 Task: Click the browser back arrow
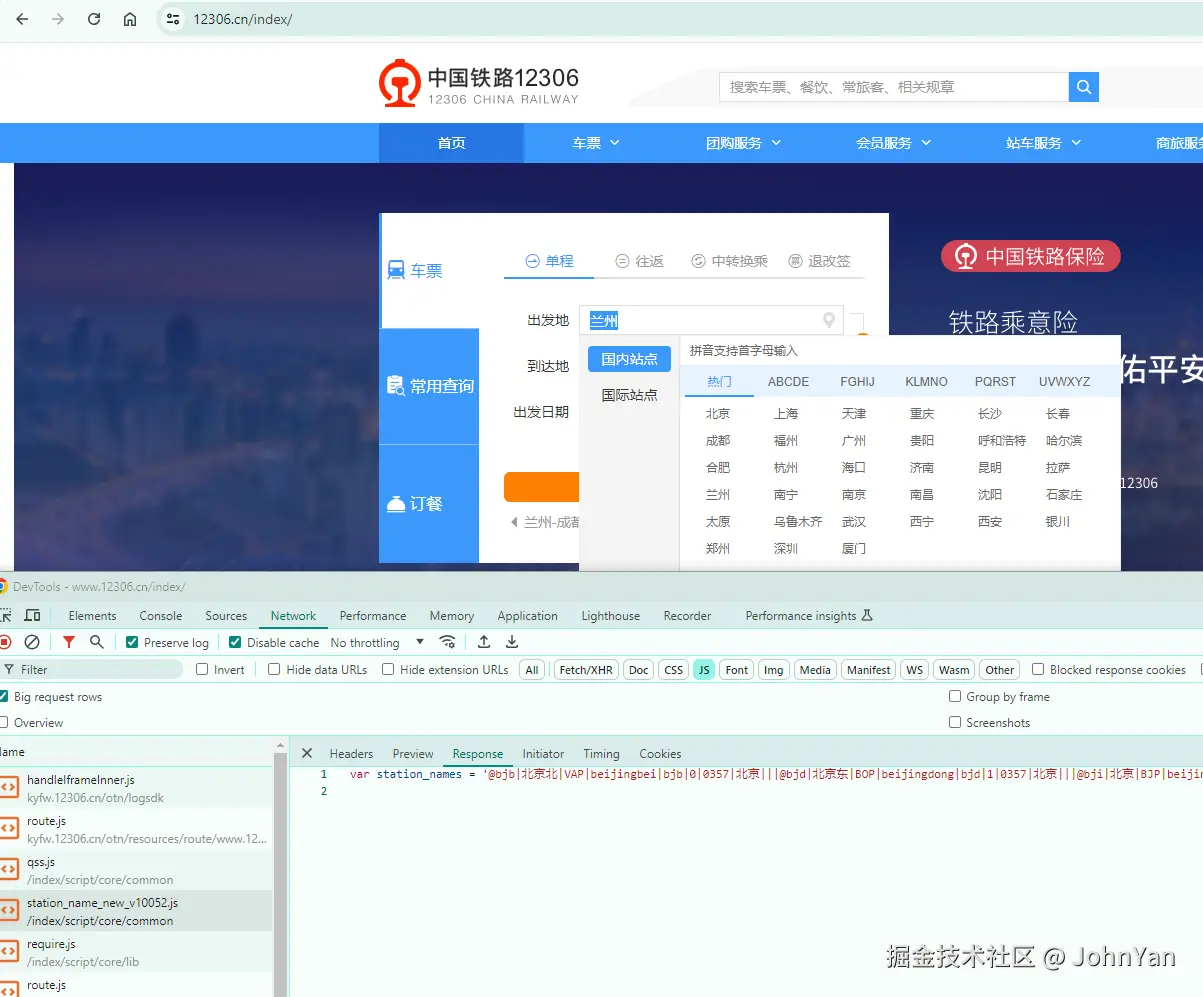pyautogui.click(x=22, y=19)
